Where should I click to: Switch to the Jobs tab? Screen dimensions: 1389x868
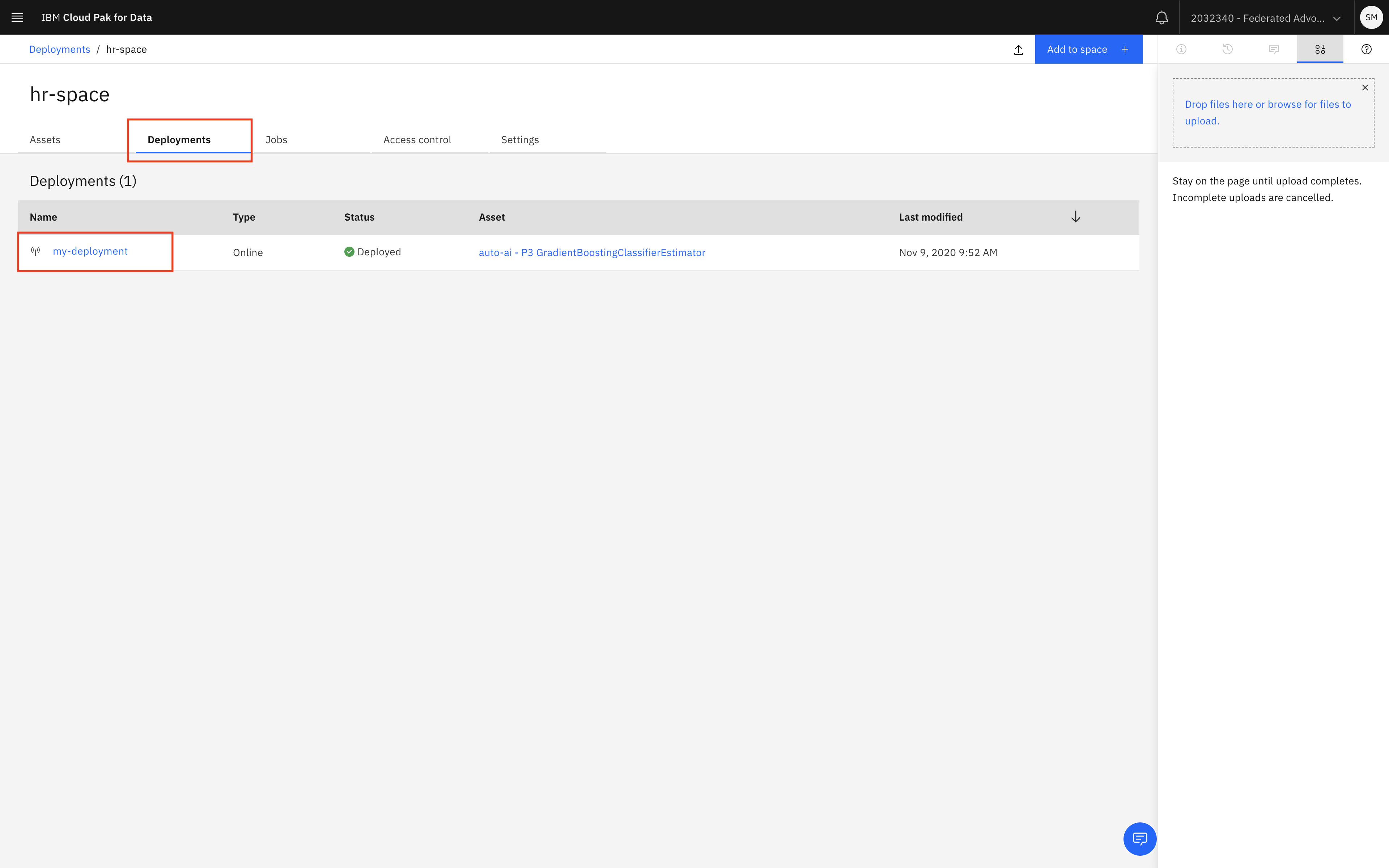pyautogui.click(x=276, y=140)
